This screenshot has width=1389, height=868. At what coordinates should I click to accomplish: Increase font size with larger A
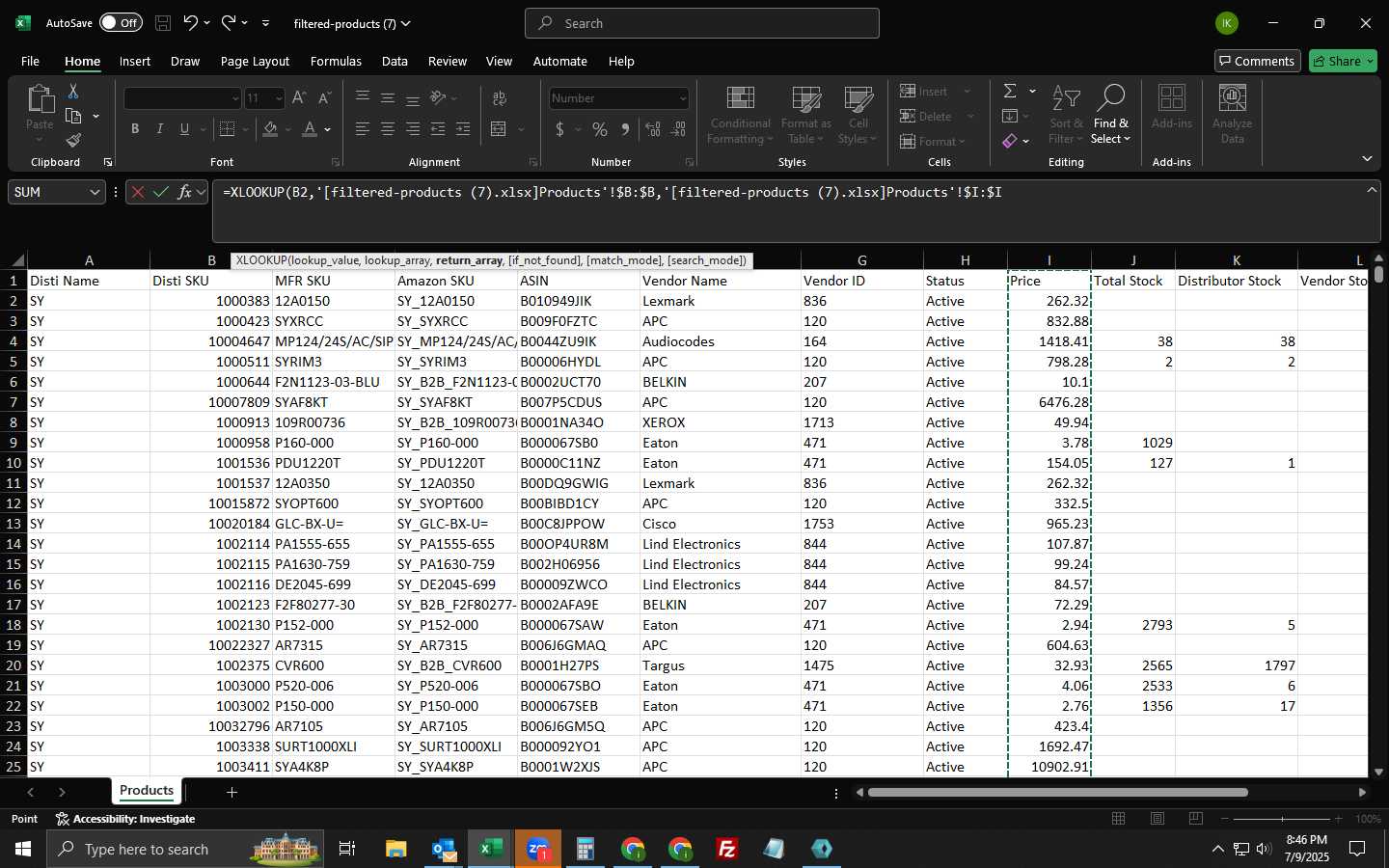tap(299, 98)
